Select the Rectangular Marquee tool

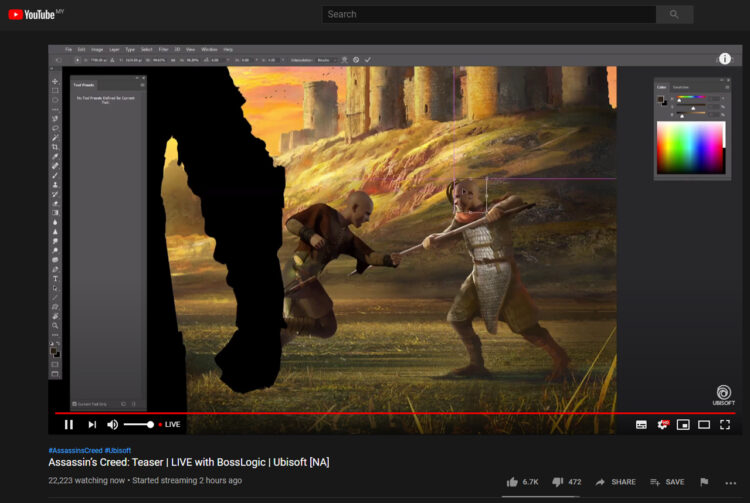[x=55, y=91]
